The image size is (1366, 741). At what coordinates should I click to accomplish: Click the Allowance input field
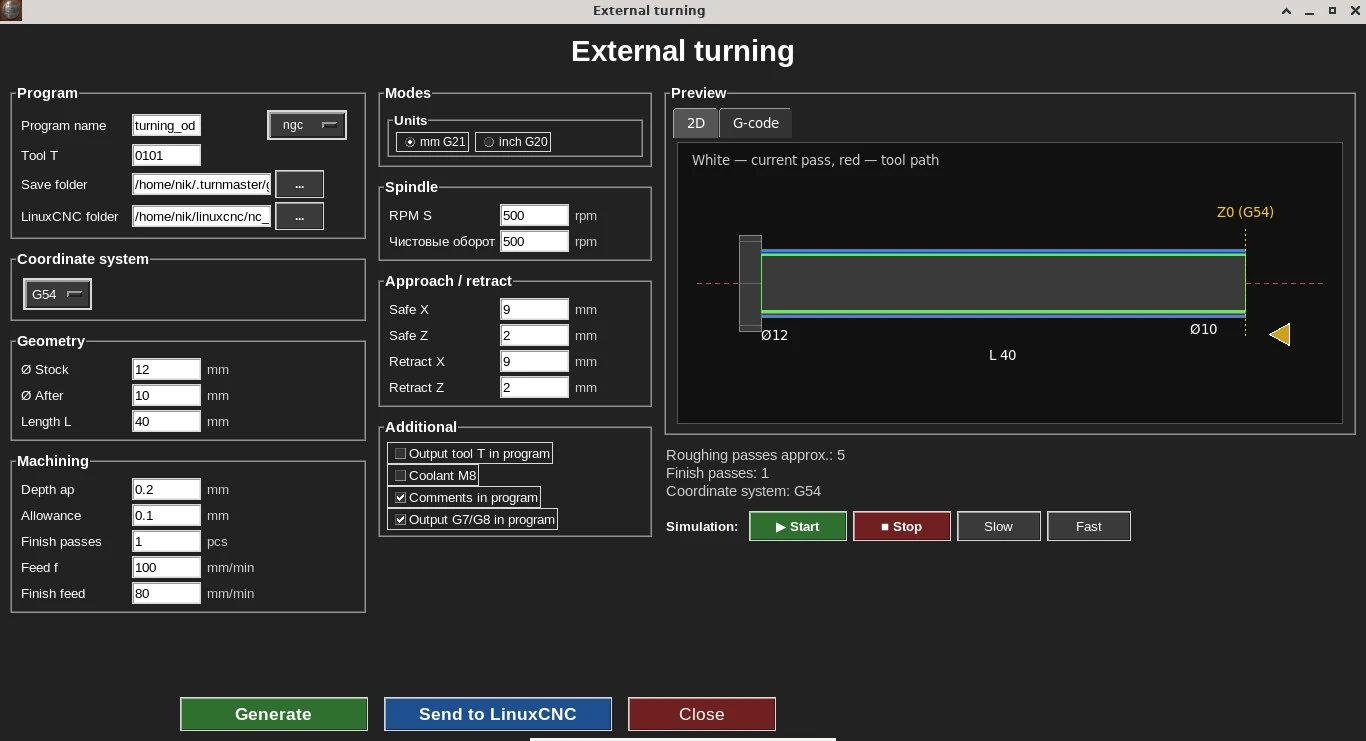[167, 515]
